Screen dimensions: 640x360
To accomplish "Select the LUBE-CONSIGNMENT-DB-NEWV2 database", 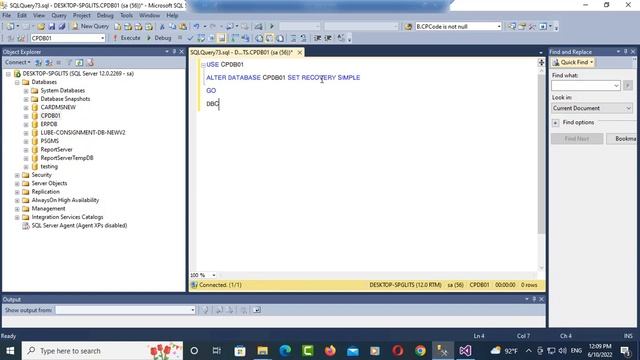I will point(83,133).
